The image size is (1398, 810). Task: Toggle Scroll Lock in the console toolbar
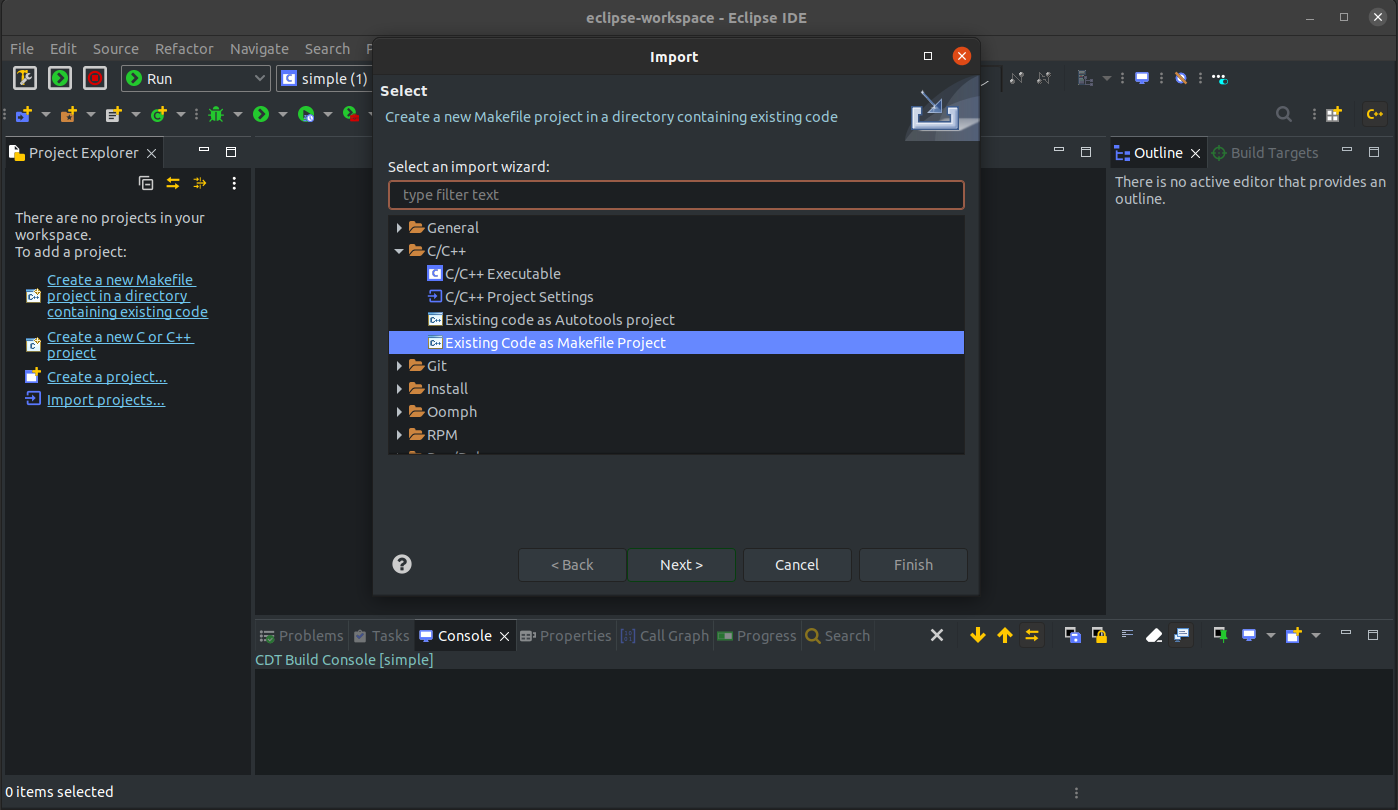pos(1100,635)
